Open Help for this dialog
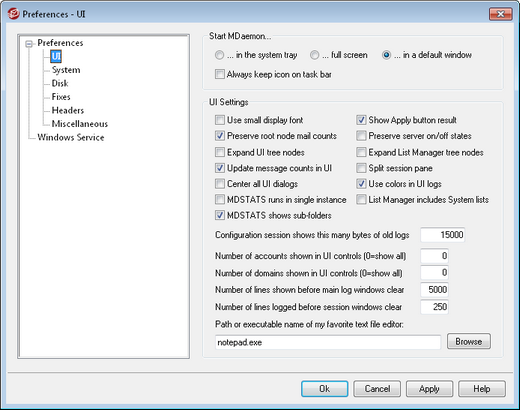520x410 pixels. 482,389
